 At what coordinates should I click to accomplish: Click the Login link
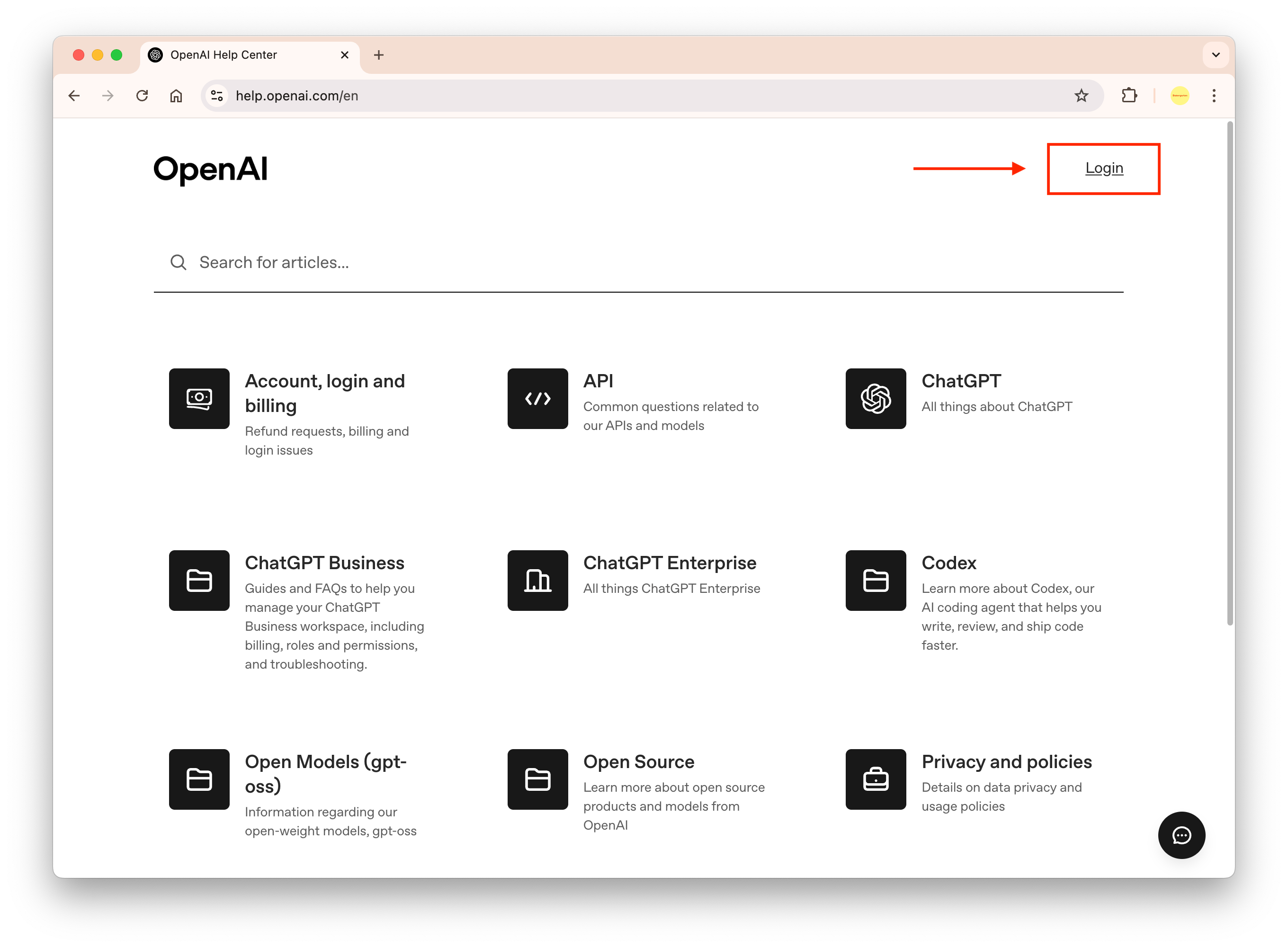tap(1103, 168)
